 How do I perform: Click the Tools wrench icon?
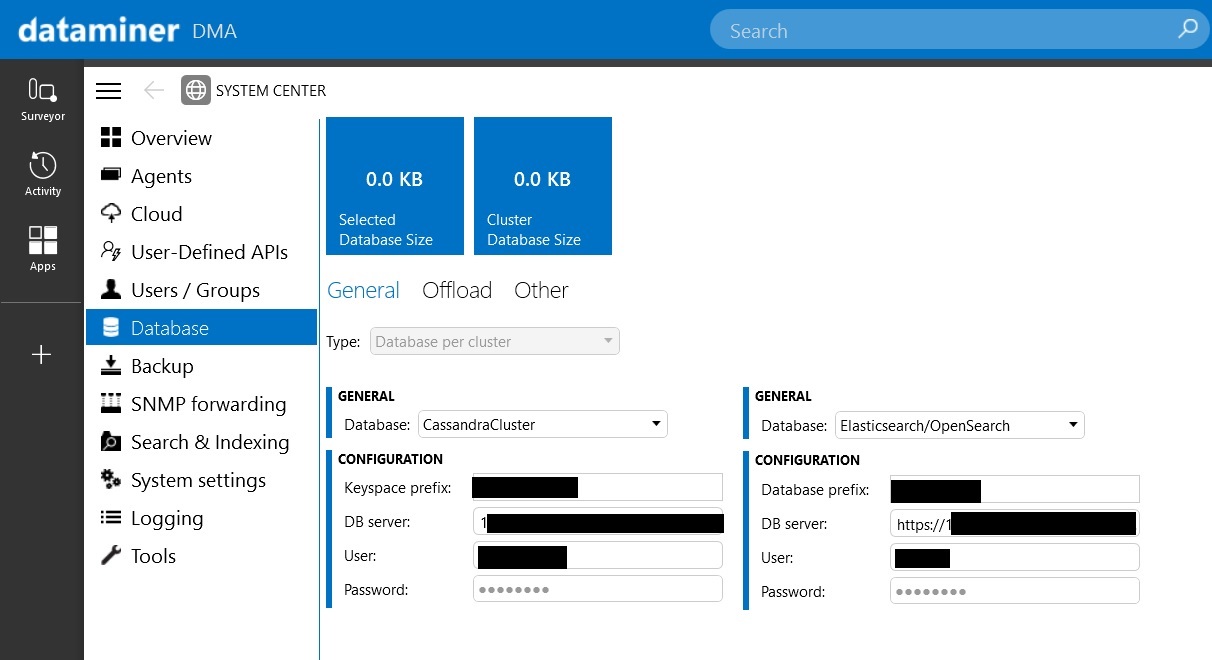click(111, 555)
